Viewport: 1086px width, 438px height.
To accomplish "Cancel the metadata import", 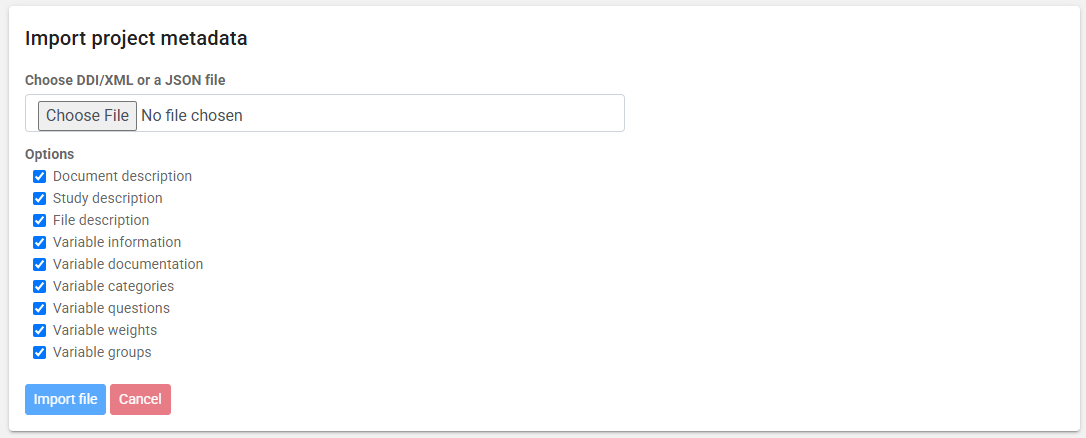I will click(140, 399).
